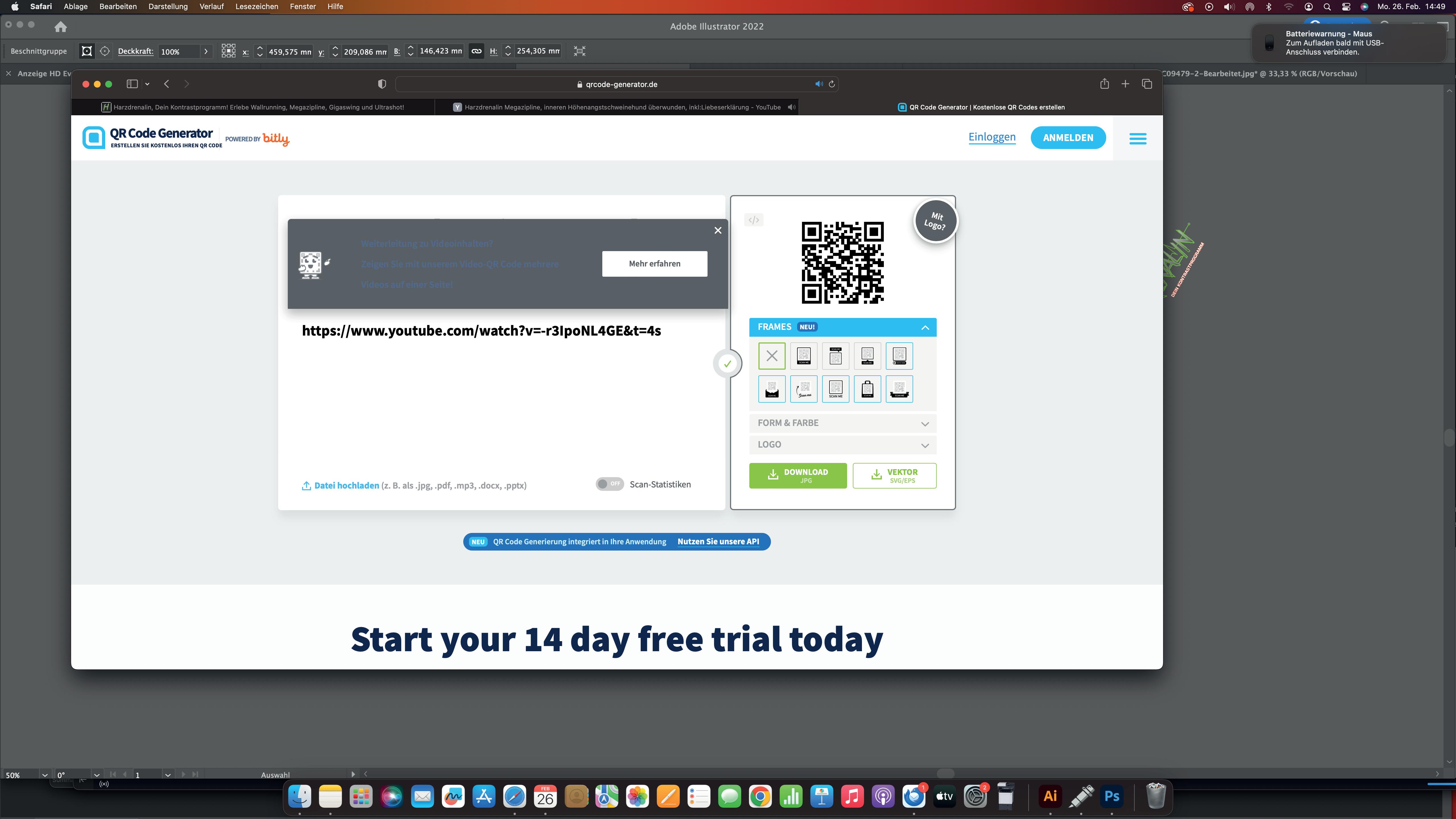Toggle the Safari sidebar icon
This screenshot has width=1456, height=819.
coord(132,84)
